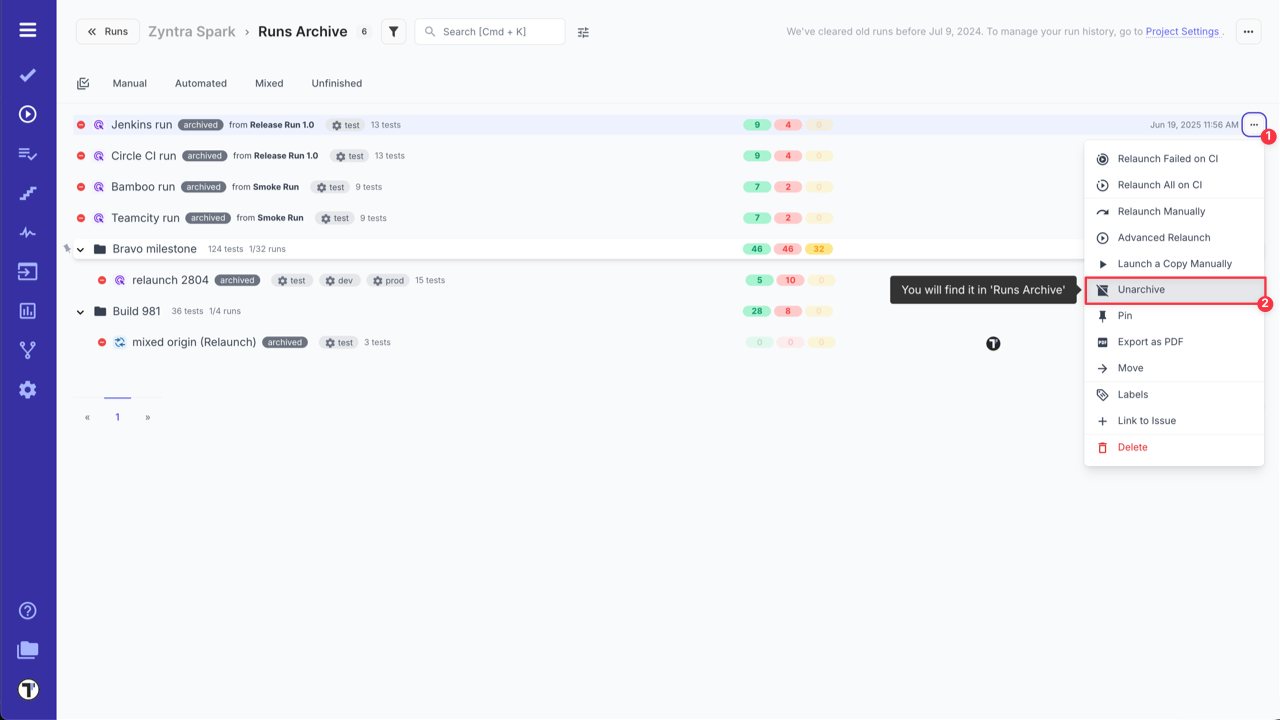1280x720 pixels.
Task: Click Project Settings link in the notice
Action: (x=1183, y=30)
